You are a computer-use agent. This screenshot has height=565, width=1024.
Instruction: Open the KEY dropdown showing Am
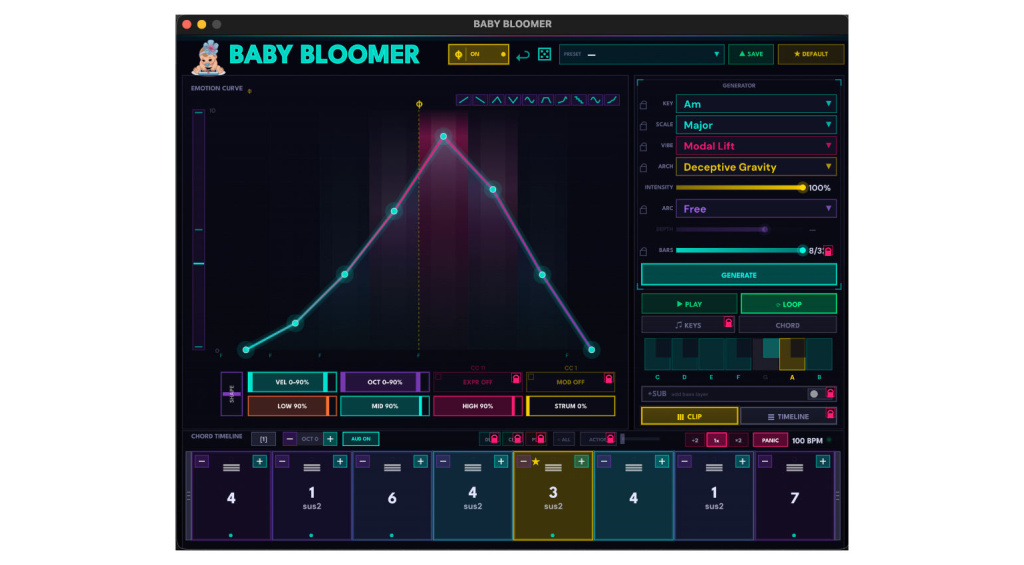[756, 104]
